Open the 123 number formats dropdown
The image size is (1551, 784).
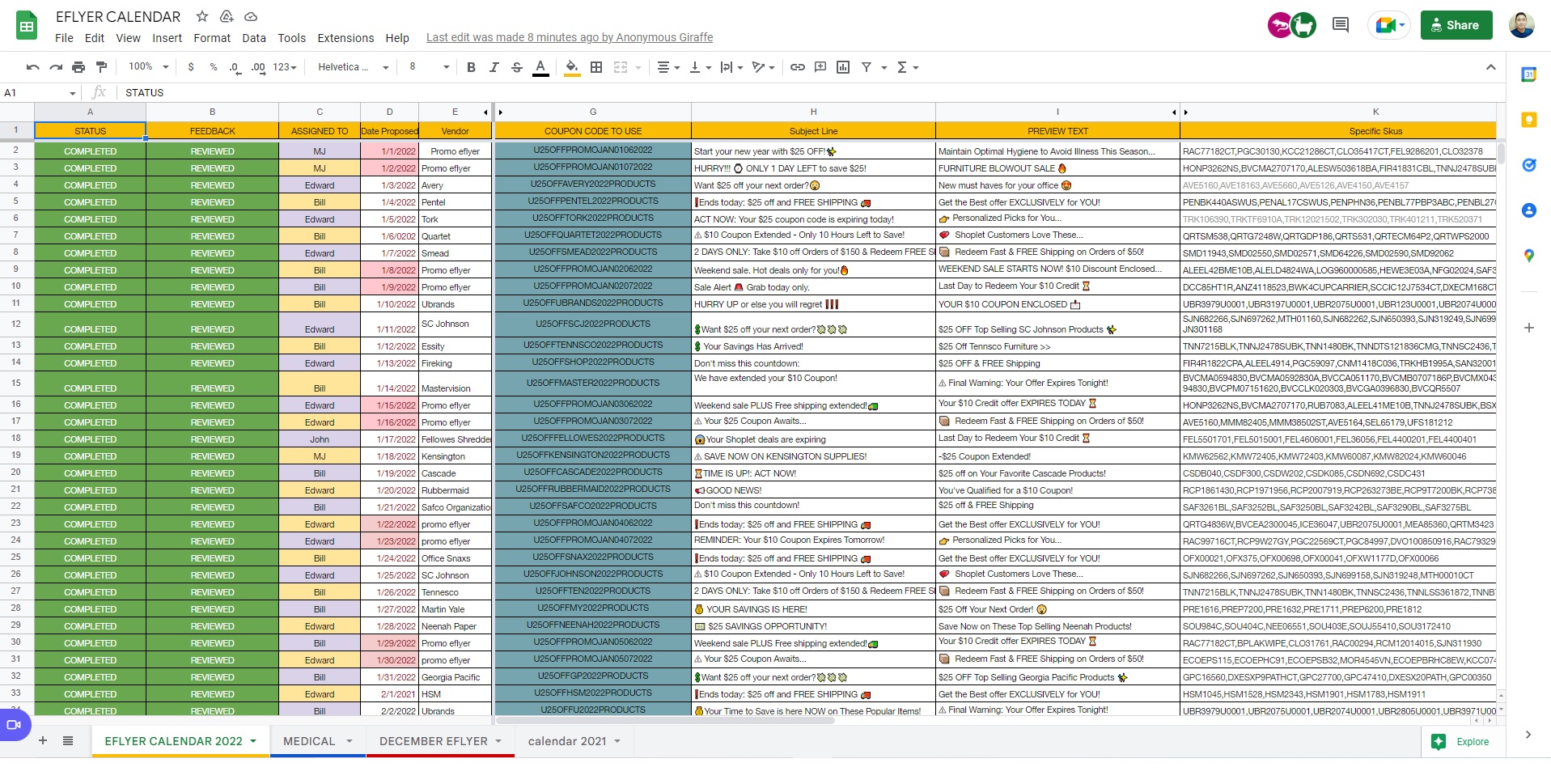coord(285,67)
